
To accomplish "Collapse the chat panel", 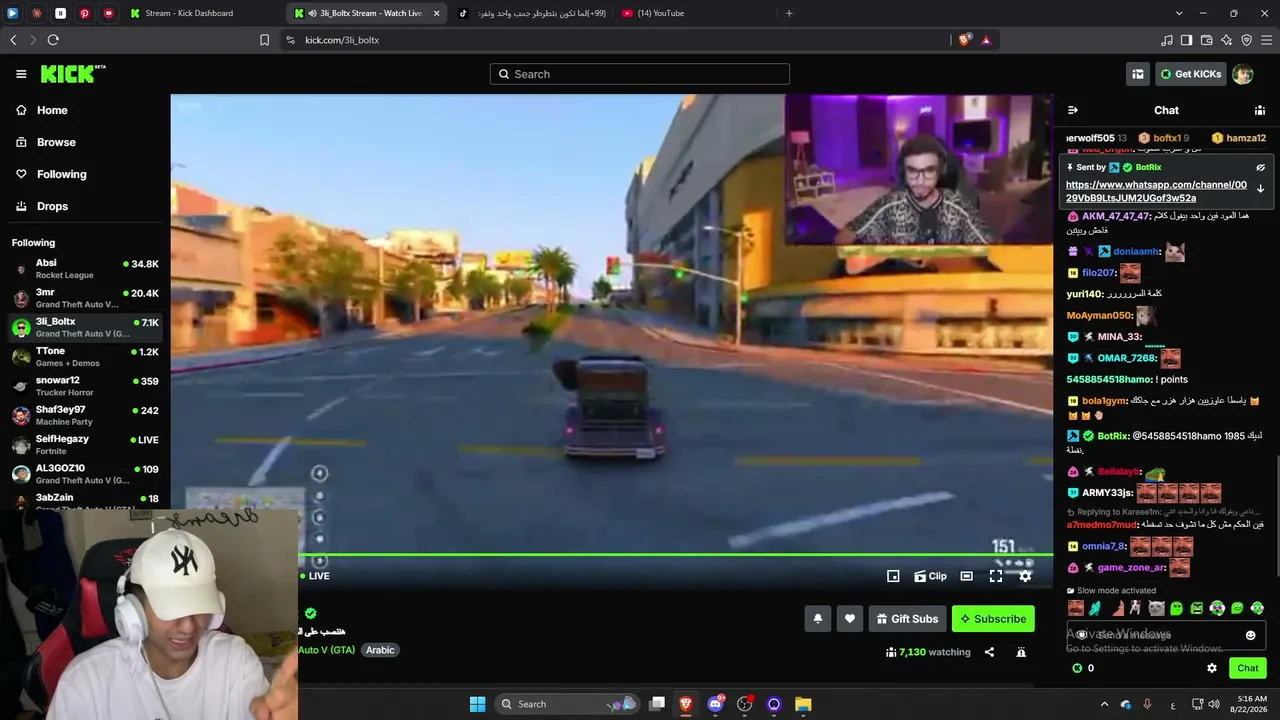I will tap(1073, 110).
